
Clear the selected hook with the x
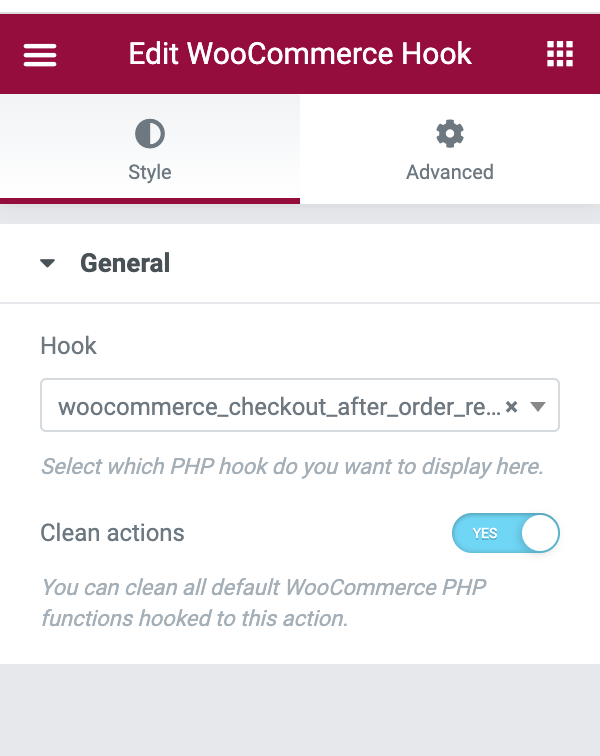(511, 406)
